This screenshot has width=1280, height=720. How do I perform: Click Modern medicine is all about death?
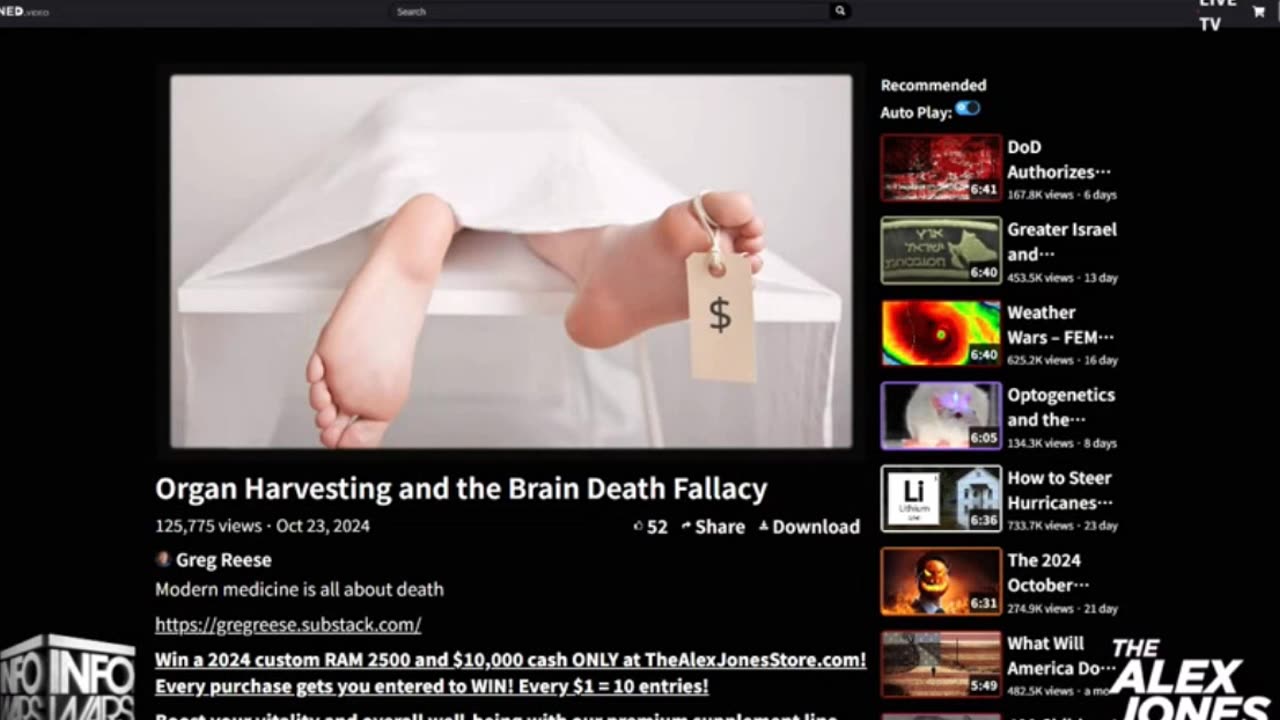pos(299,589)
